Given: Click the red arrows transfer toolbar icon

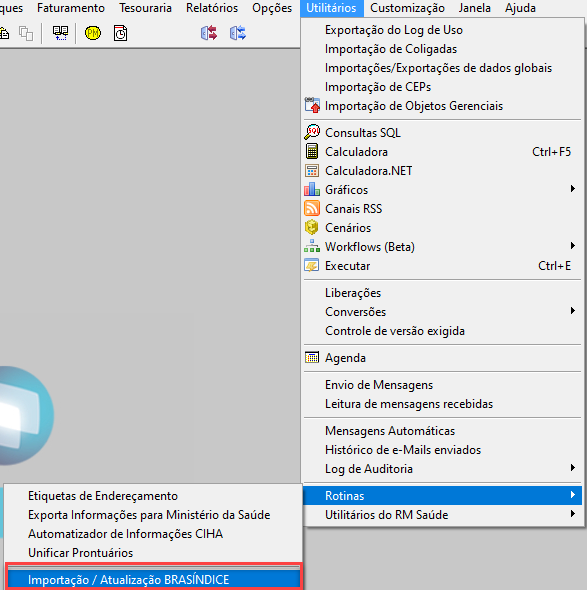Looking at the screenshot, I should pos(209,33).
